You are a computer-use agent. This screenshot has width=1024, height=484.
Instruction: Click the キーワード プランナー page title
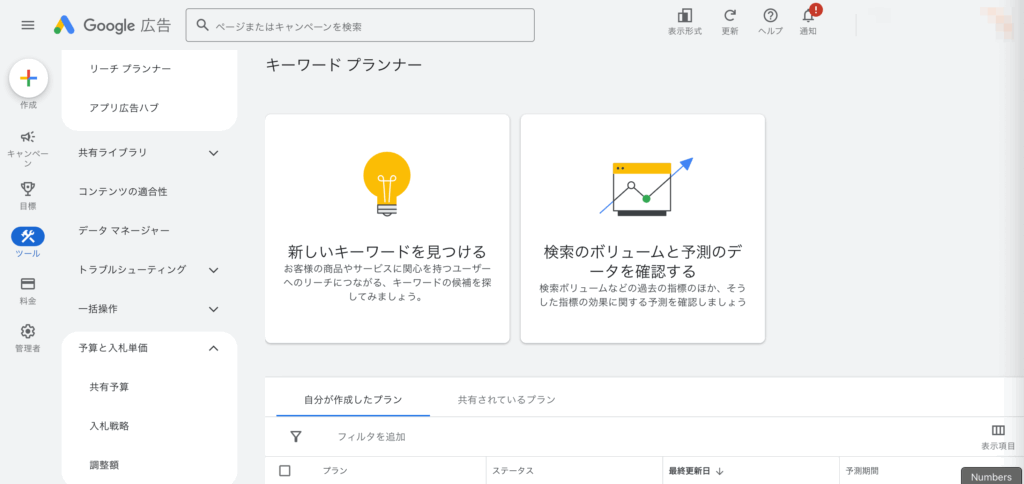344,65
